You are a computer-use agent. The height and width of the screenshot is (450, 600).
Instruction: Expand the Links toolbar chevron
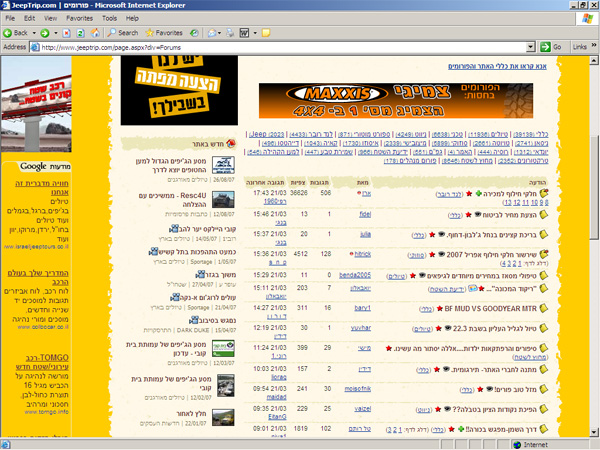(x=594, y=47)
